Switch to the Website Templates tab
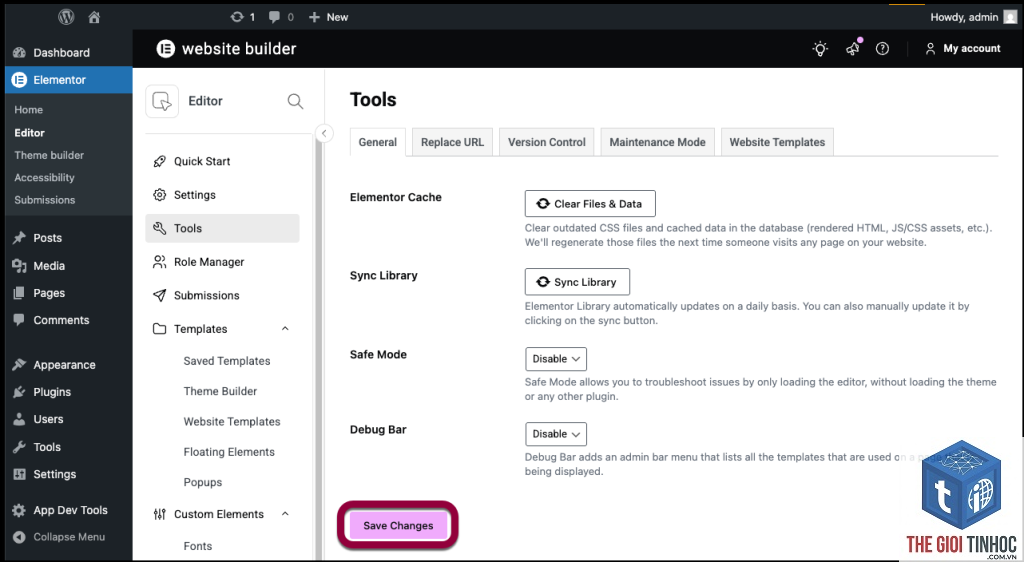The image size is (1024, 562). 777,142
